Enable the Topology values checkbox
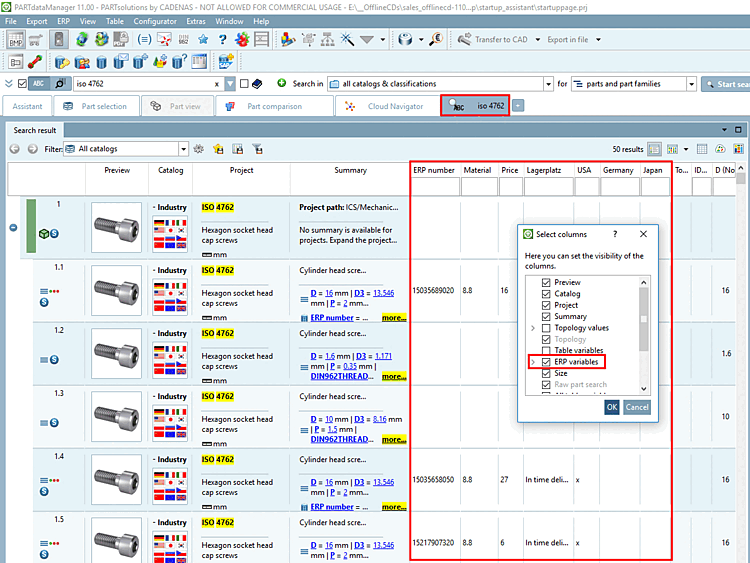Viewport: 750px width, 563px height. pyautogui.click(x=546, y=328)
